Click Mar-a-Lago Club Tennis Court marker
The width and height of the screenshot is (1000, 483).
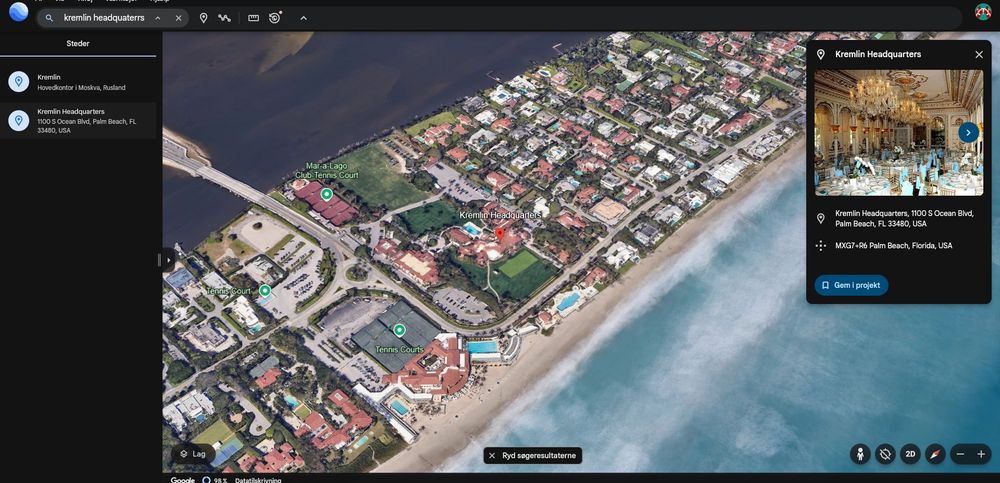tap(327, 194)
